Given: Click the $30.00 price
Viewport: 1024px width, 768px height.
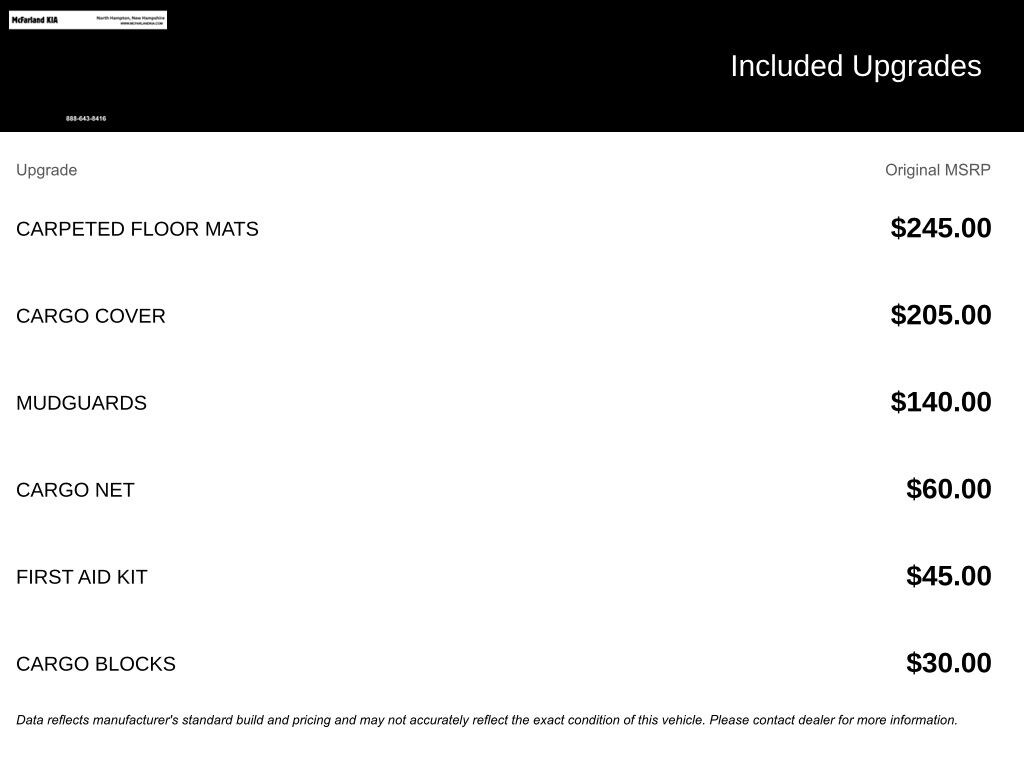Looking at the screenshot, I should [x=948, y=663].
